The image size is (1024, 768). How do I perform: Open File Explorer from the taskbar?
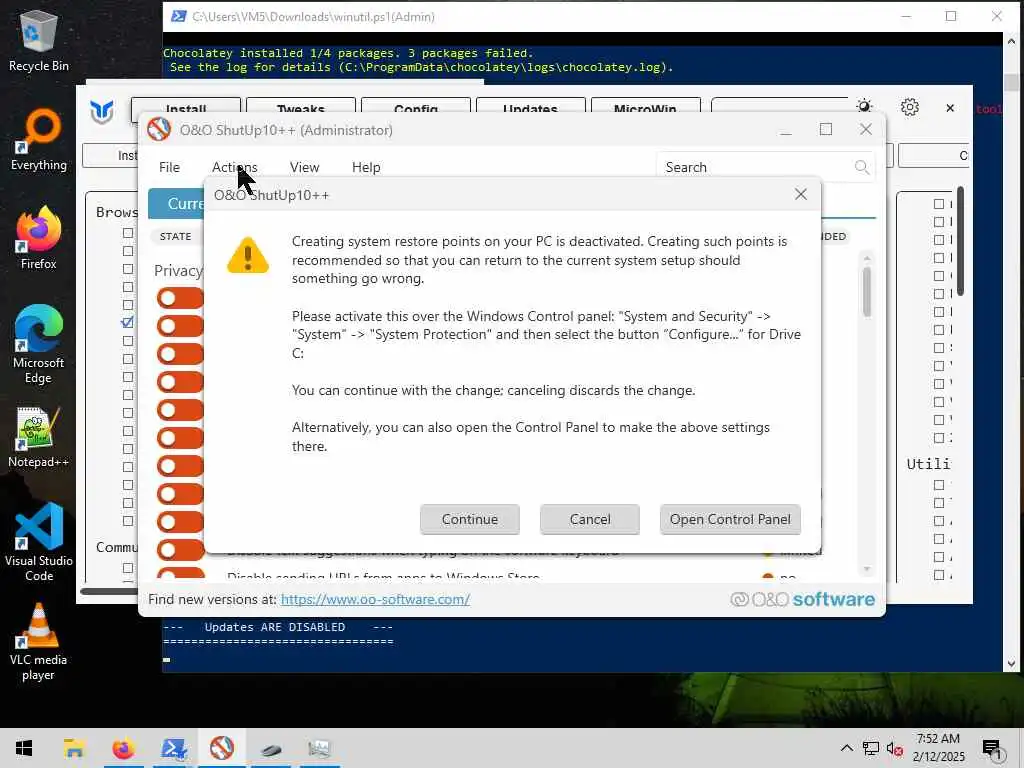(74, 748)
